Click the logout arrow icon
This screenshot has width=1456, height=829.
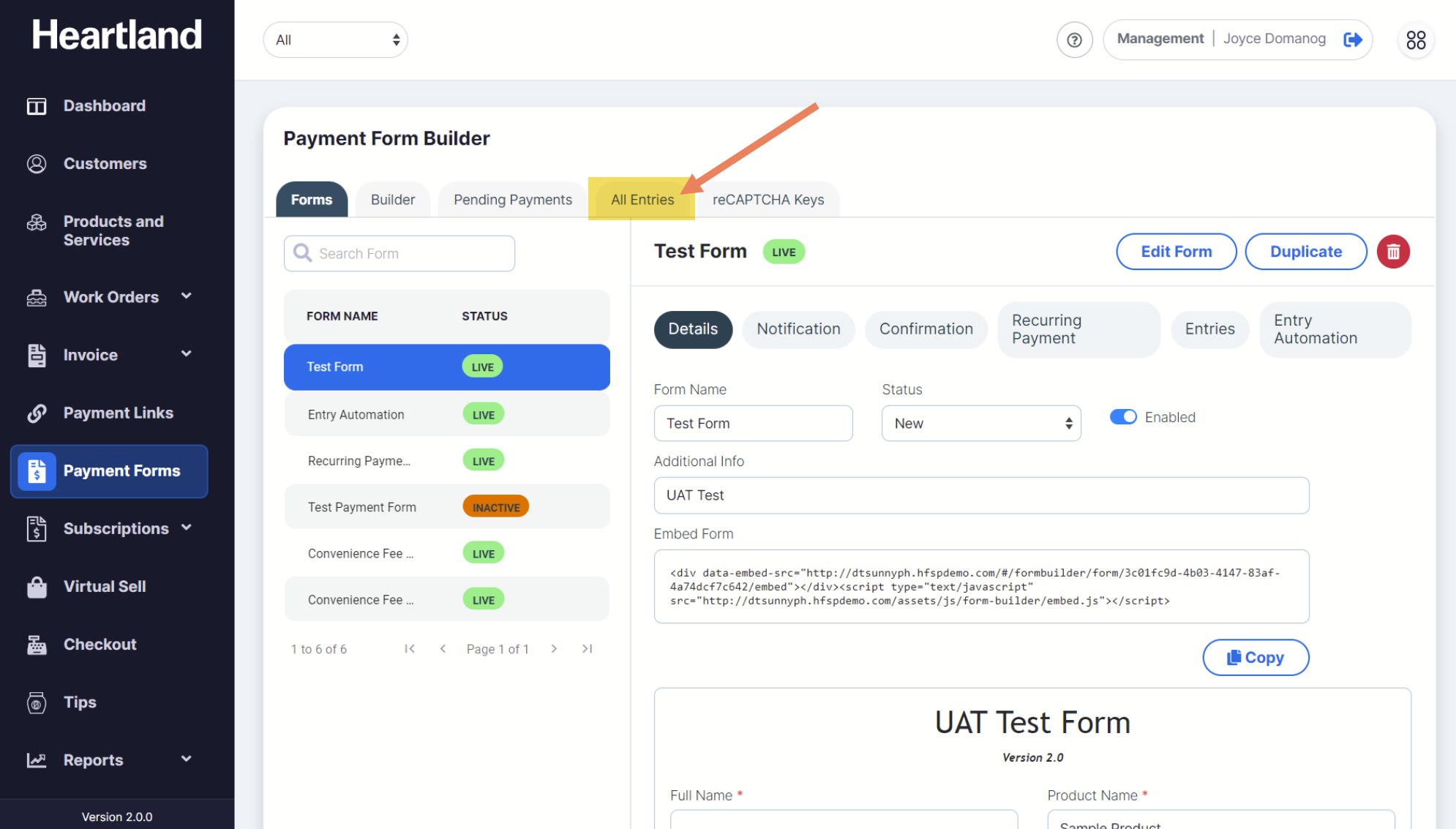[1352, 40]
